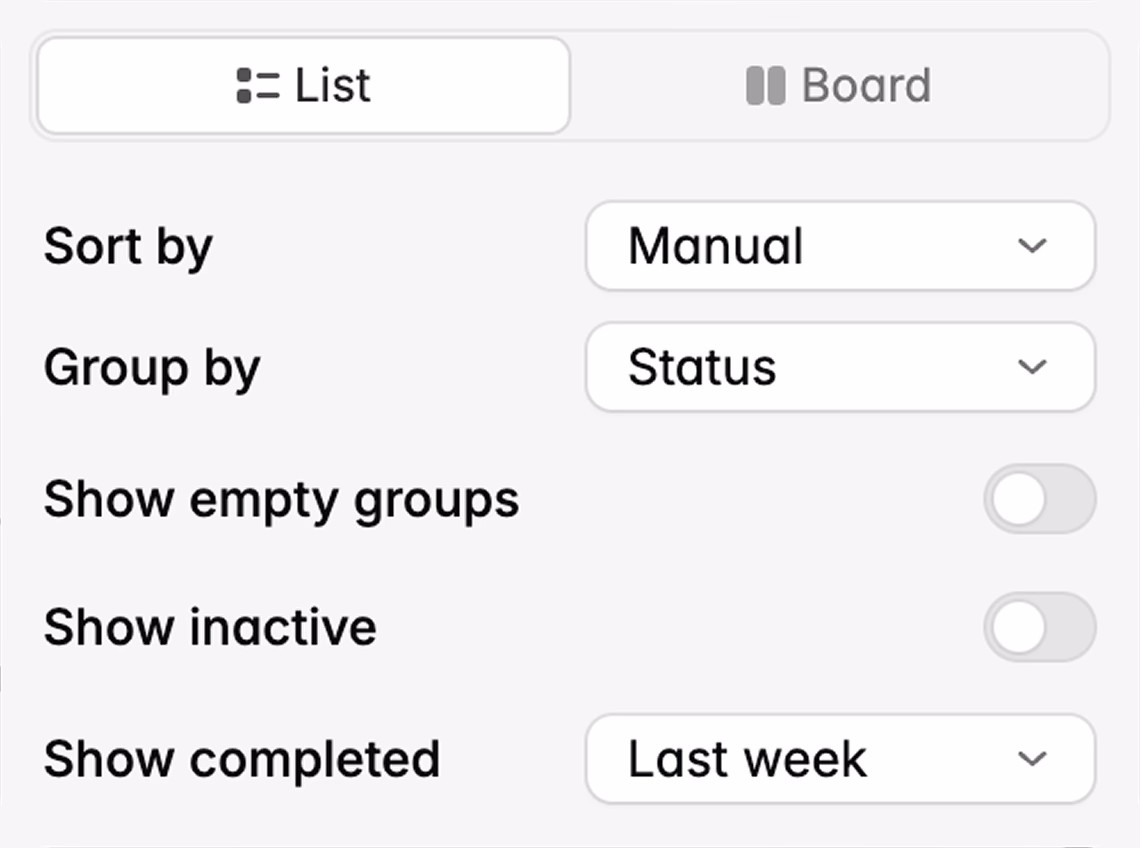Open the Show completed Last week dropdown
Viewport: 1140px width, 848px height.
tap(839, 759)
